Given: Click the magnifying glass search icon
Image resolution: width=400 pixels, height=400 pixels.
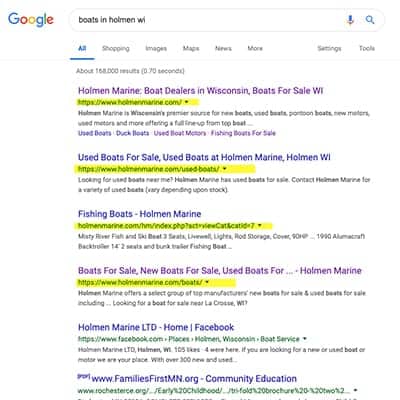Looking at the screenshot, I should 370,20.
